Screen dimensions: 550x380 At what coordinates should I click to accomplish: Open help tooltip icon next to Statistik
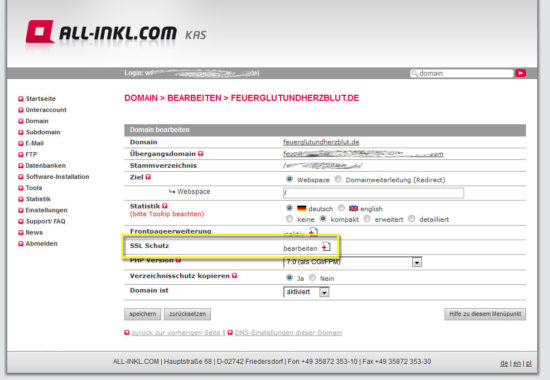[165, 206]
